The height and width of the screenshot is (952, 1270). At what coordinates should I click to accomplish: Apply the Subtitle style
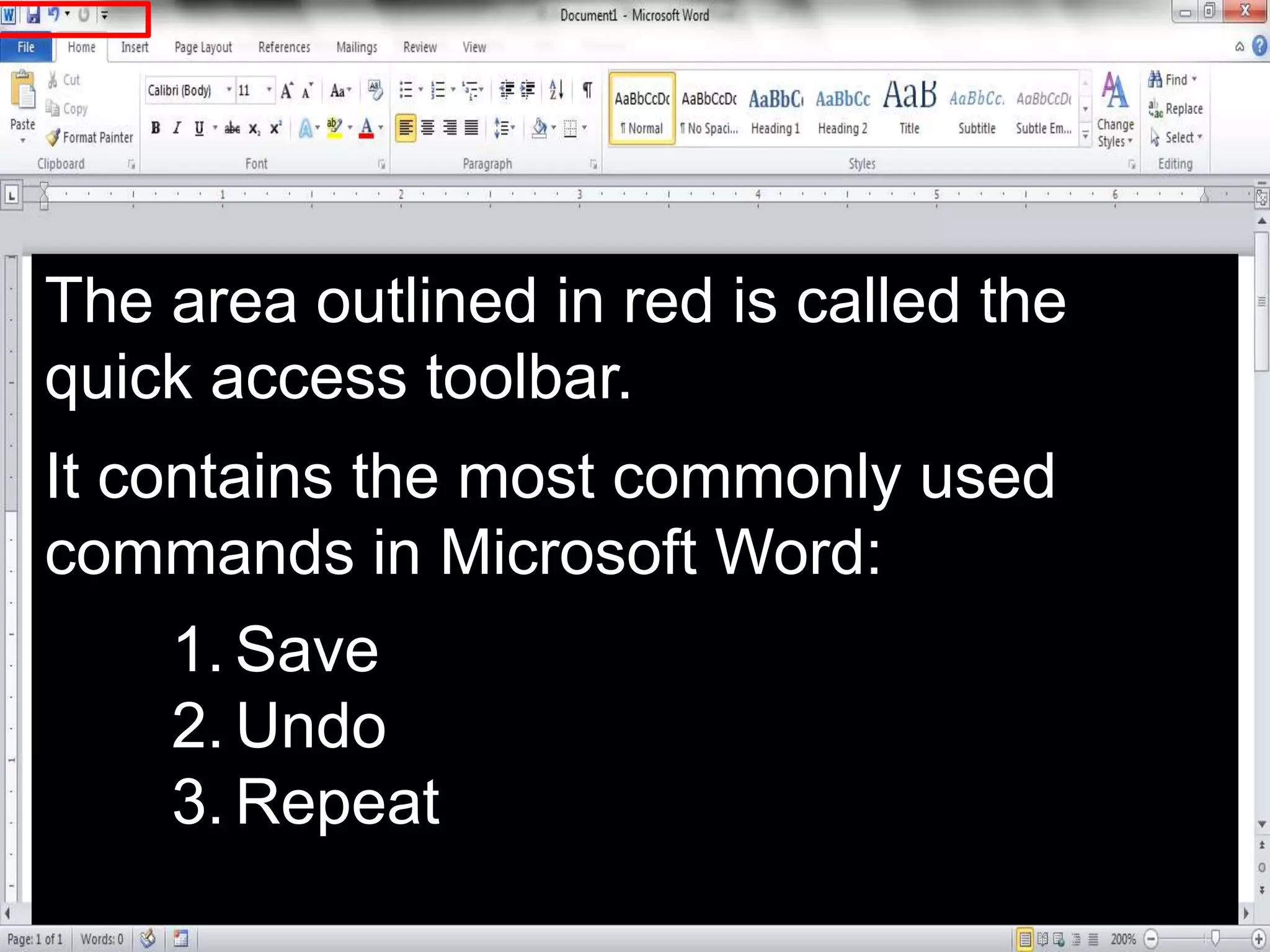click(977, 109)
